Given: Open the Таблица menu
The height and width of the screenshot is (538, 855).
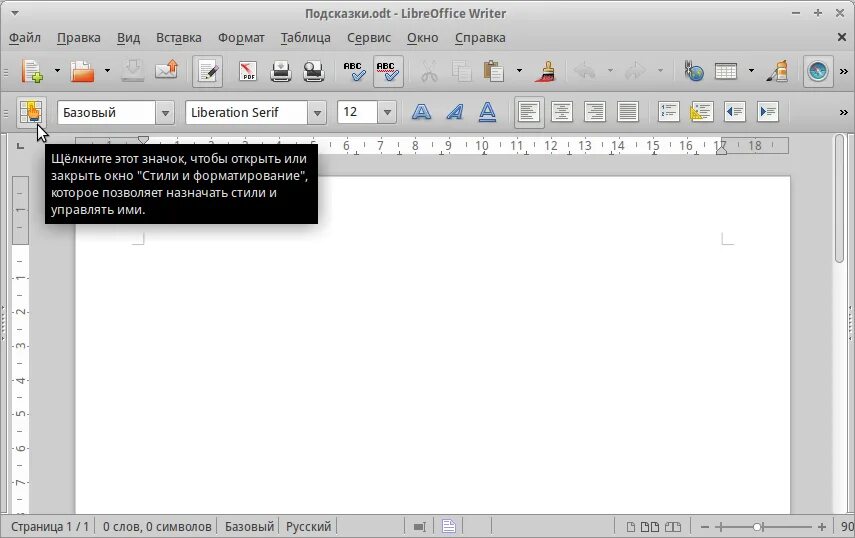Looking at the screenshot, I should [305, 38].
